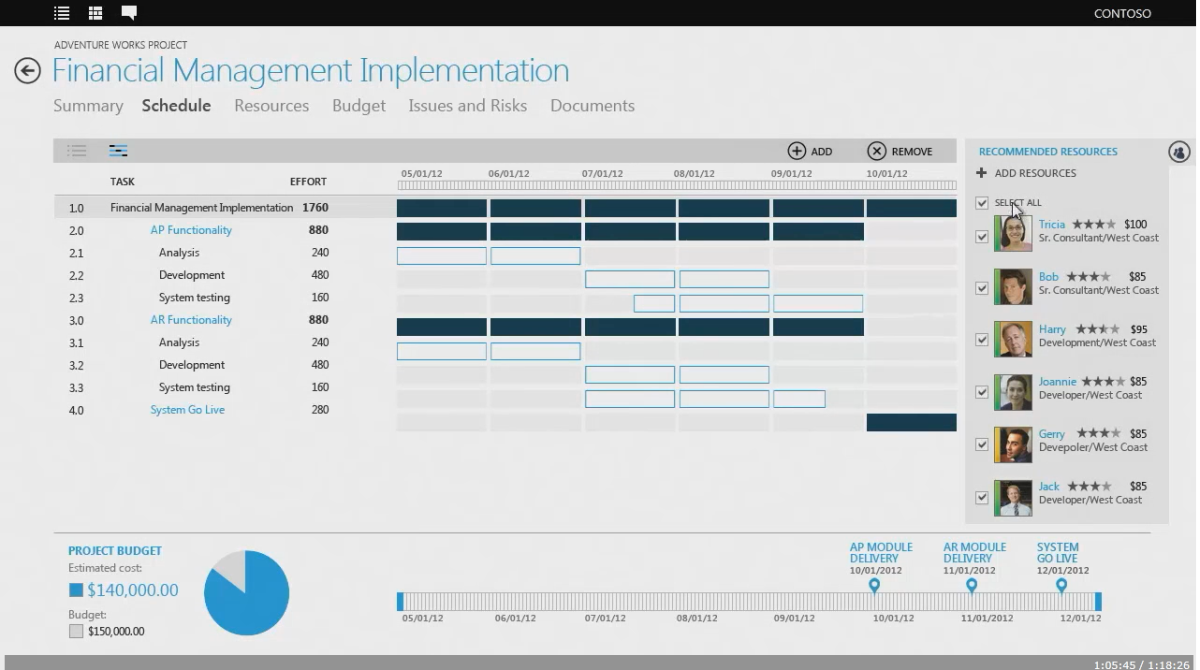Open the System Go Live task link
Viewport: 1200px width, 670px height.
(x=188, y=410)
